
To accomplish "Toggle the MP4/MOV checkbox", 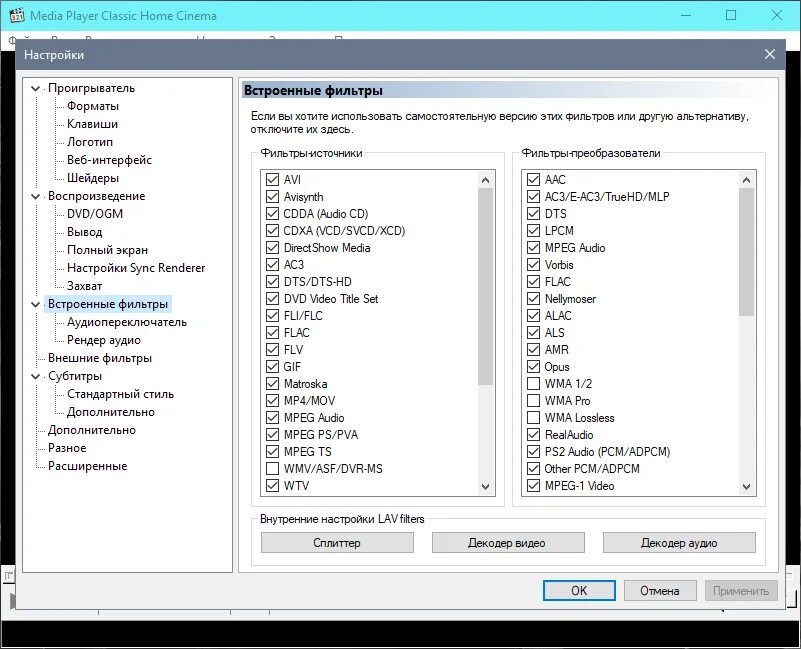I will 272,401.
